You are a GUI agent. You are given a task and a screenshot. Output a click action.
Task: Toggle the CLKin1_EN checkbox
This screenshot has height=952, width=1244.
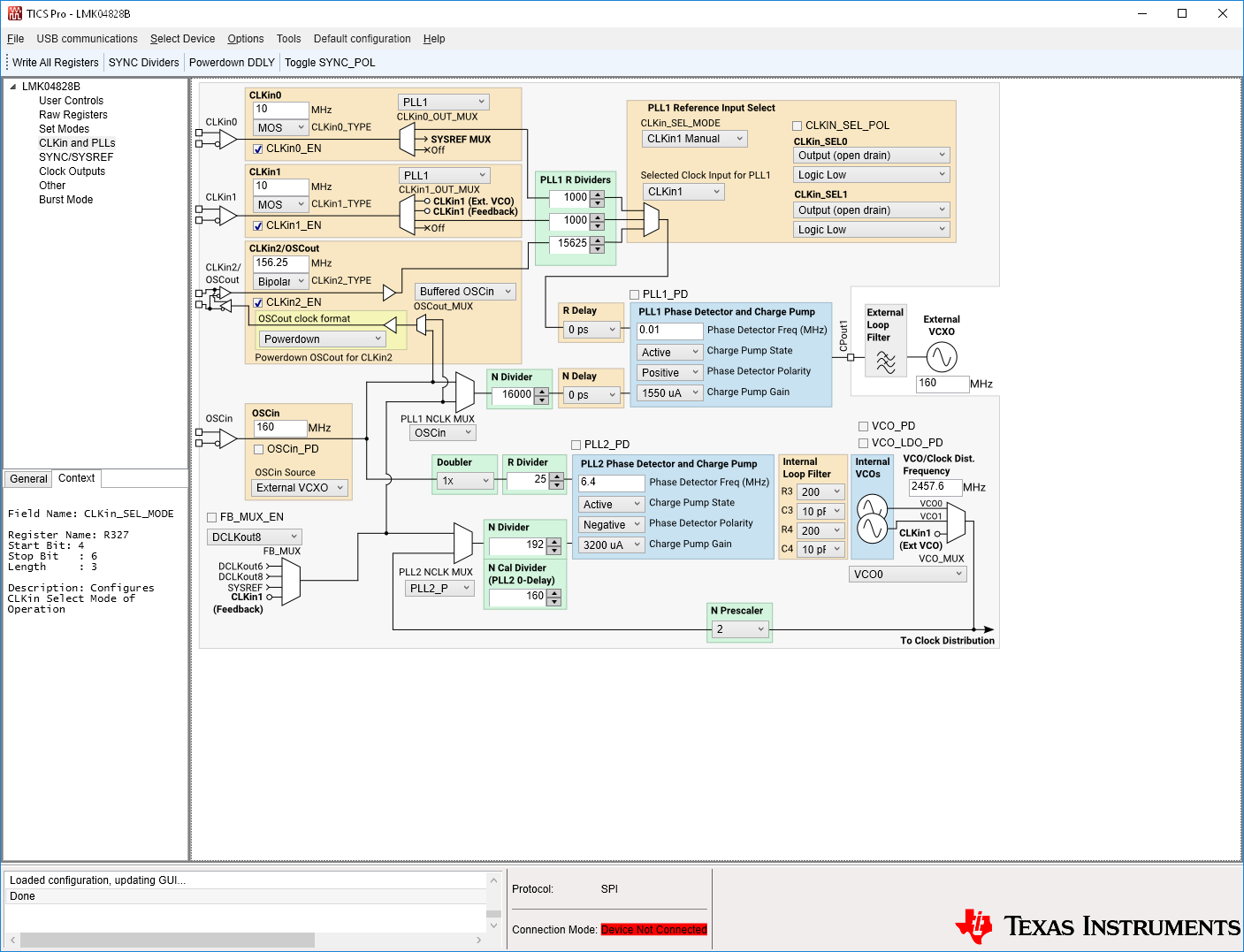pos(258,226)
